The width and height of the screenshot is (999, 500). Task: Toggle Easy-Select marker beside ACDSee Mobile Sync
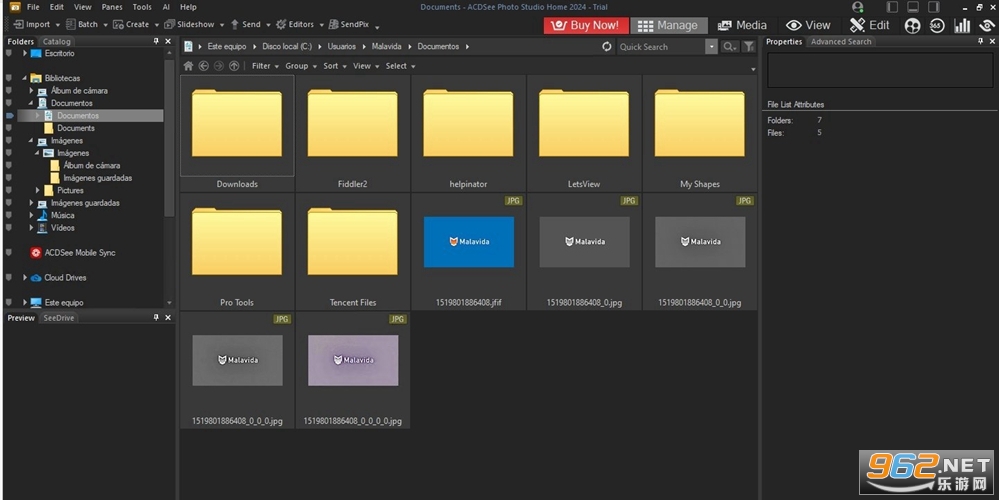tap(9, 253)
